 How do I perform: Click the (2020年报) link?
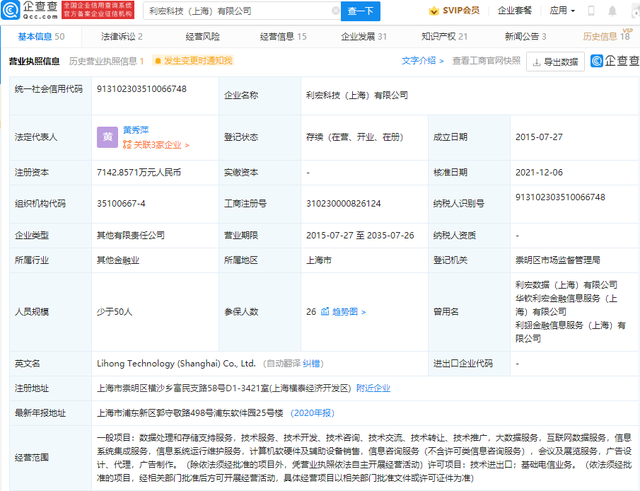pos(312,413)
